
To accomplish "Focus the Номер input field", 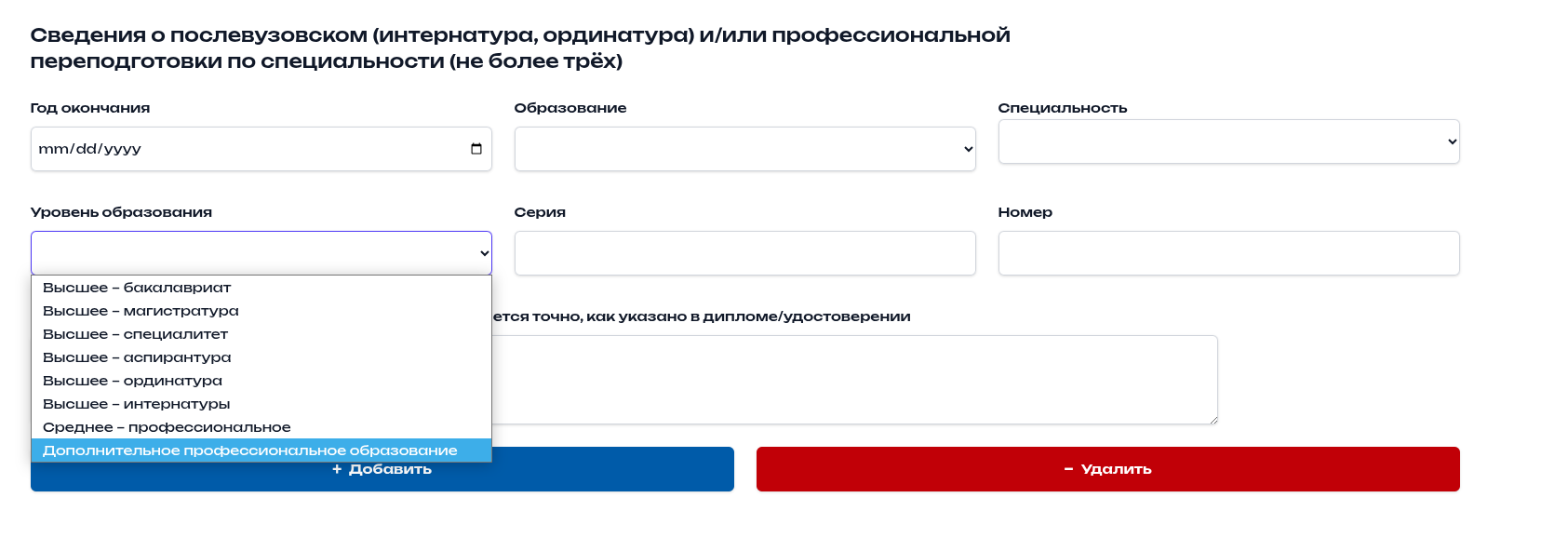I will 1228,253.
